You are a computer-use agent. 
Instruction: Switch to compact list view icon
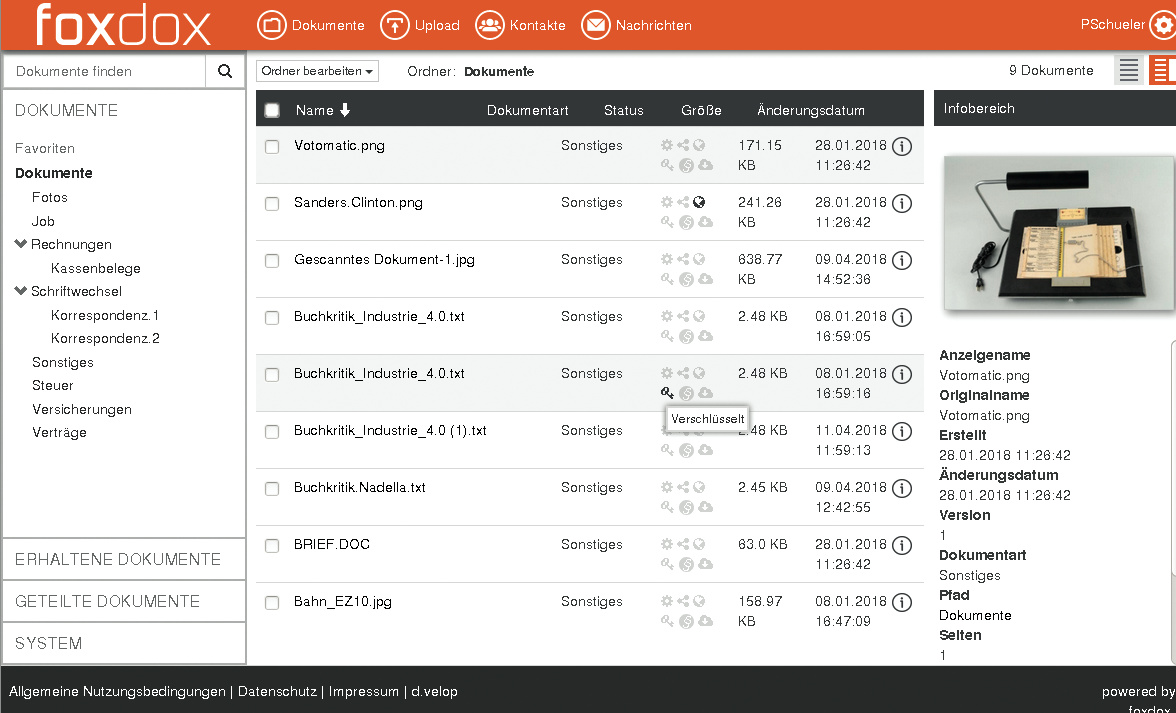[x=1129, y=70]
